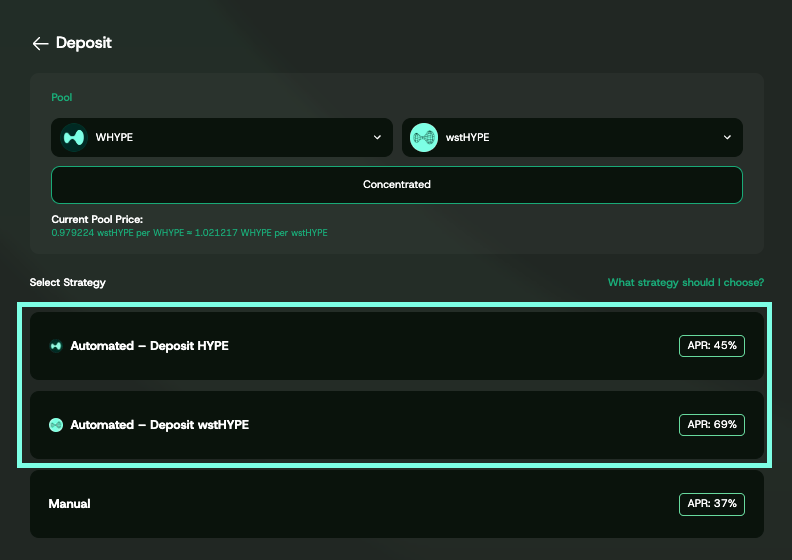Viewport: 792px width, 560px height.
Task: Choose the Manual strategy
Action: point(397,504)
